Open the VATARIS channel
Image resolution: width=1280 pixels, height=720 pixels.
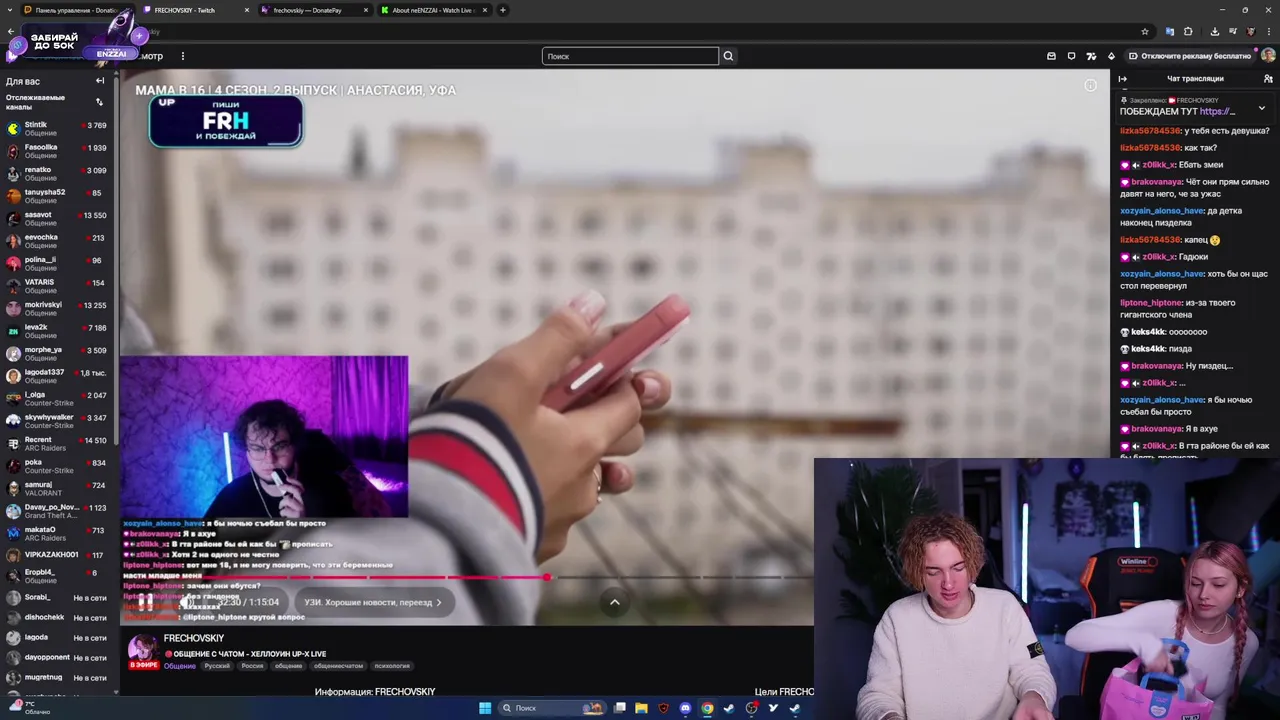click(x=59, y=286)
